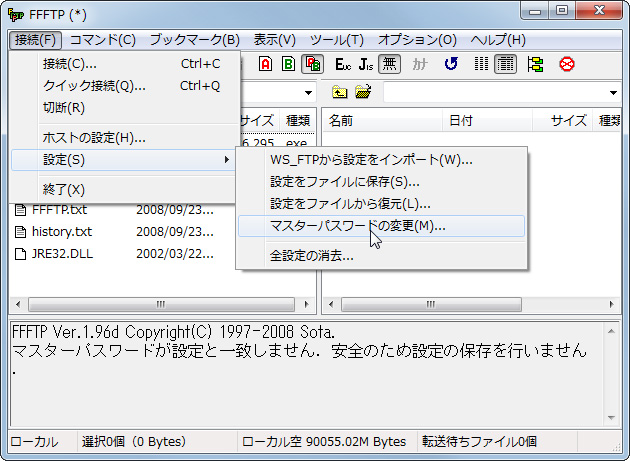Click log area scroll down arrow
Viewport: 630px width, 461px height.
(x=611, y=418)
